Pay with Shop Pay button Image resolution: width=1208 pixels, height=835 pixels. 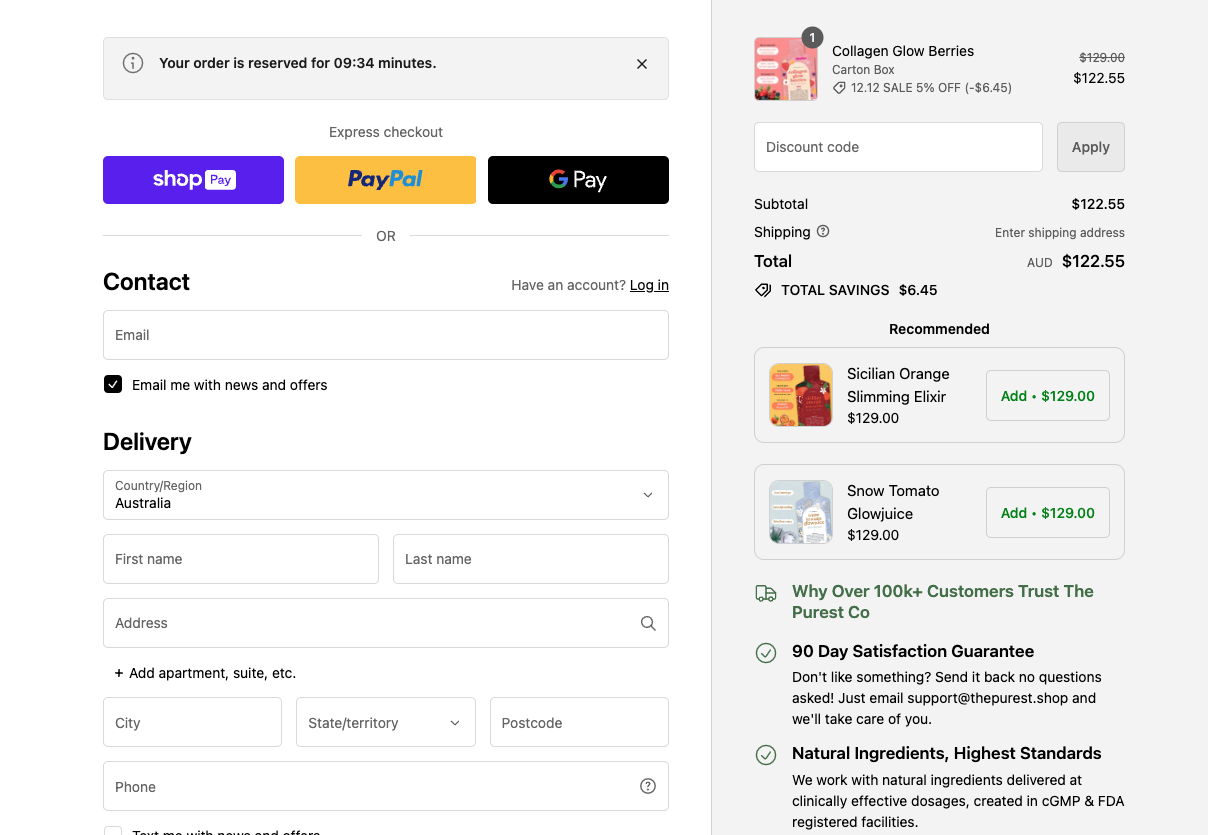tap(193, 180)
